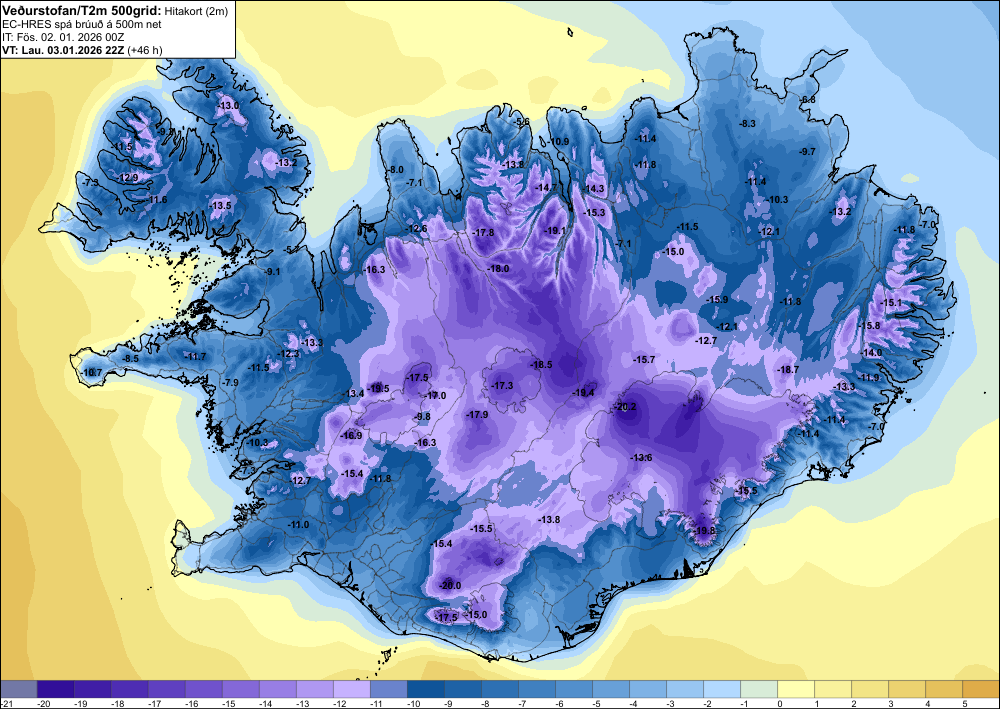Click the 'Veðurstofan/T2m 500grid:' title text
The width and height of the screenshot is (1000, 709).
[x=82, y=10]
